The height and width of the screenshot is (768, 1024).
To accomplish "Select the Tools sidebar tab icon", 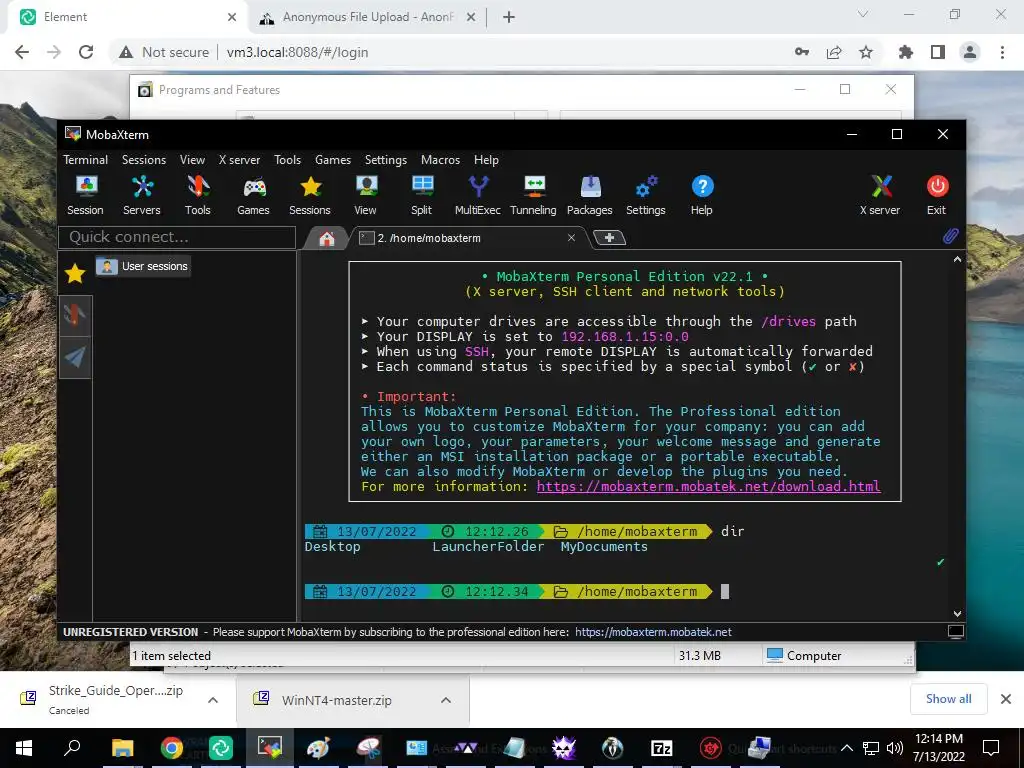I will point(75,315).
